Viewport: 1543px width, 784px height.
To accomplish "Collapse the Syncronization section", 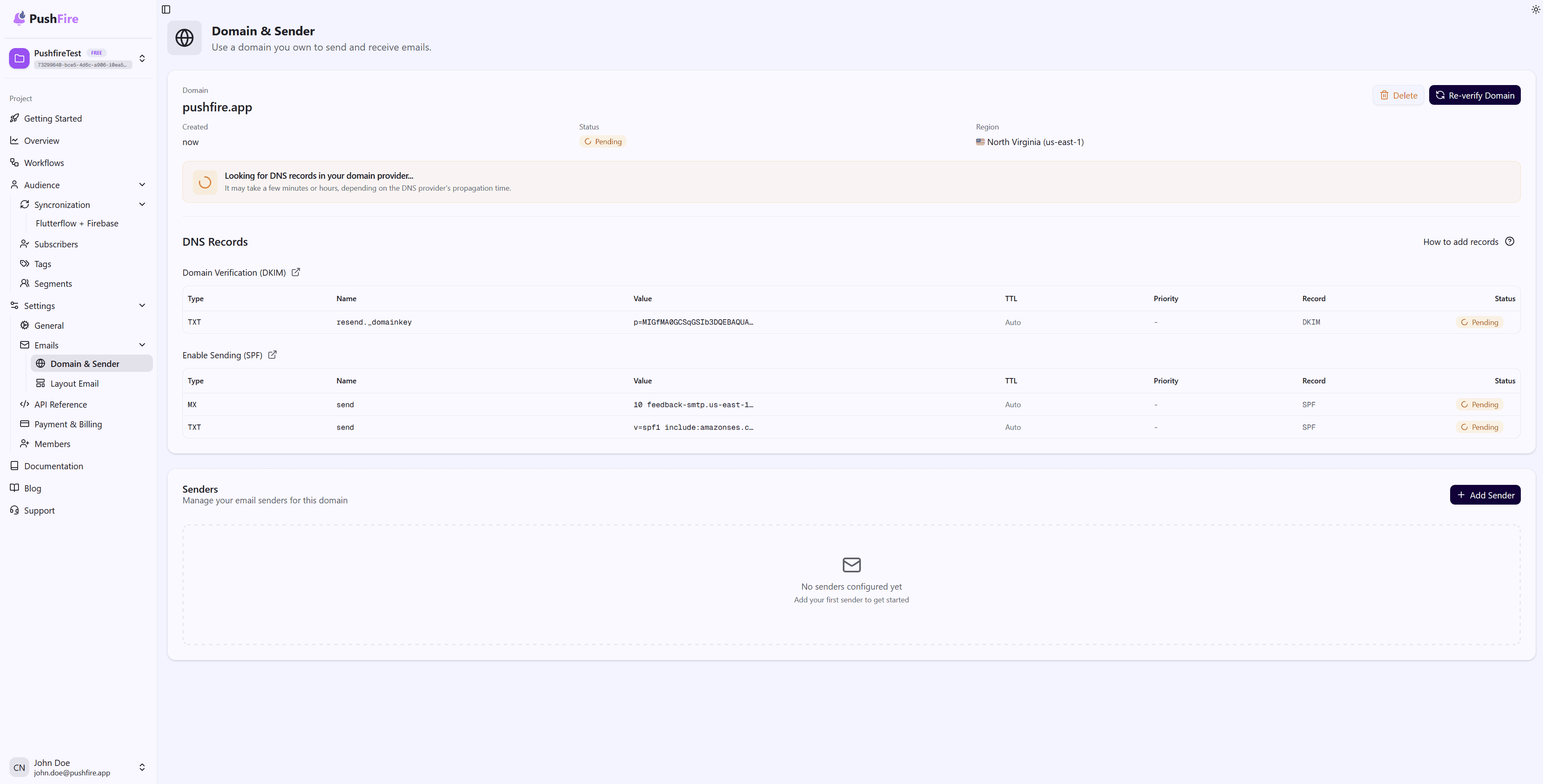I will point(142,204).
